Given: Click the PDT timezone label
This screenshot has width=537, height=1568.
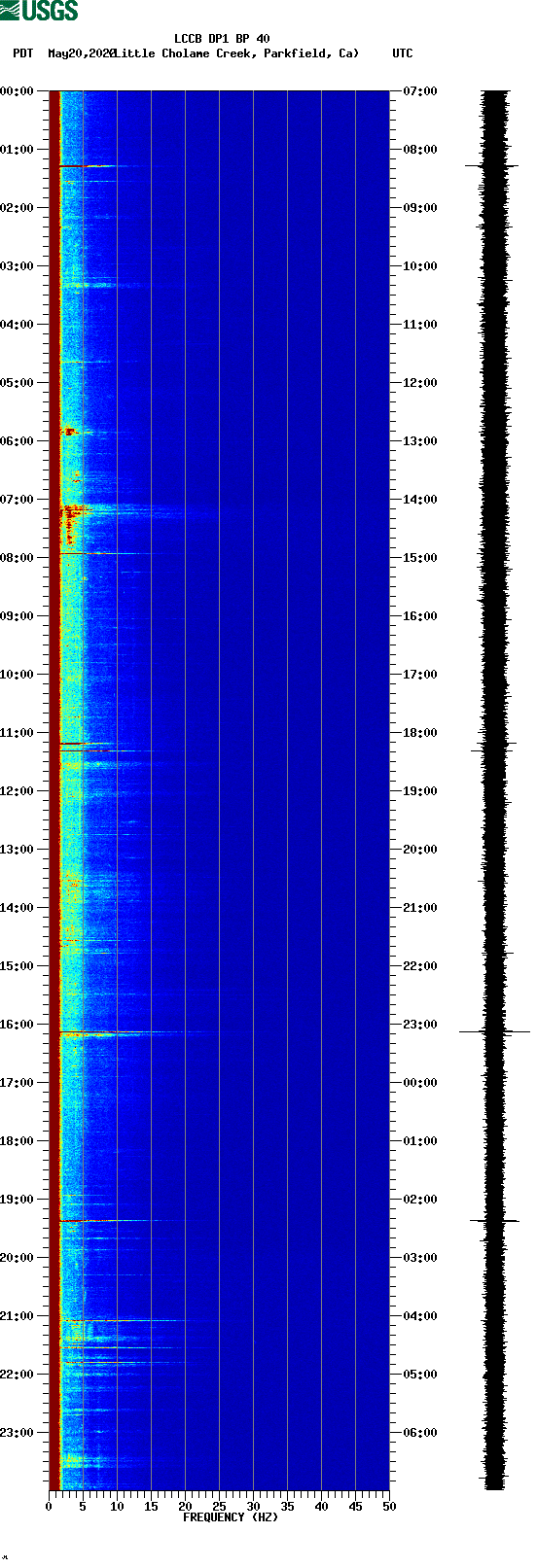Looking at the screenshot, I should 23,53.
